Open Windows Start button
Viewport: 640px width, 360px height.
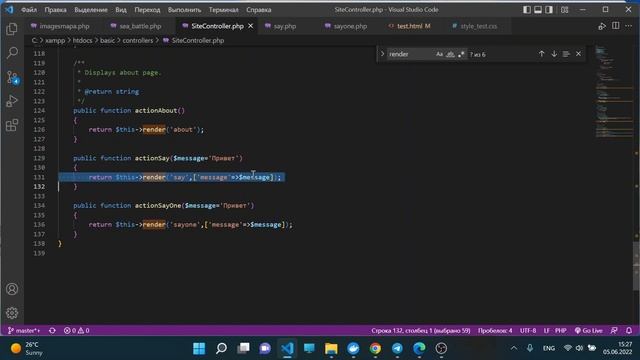point(199,348)
